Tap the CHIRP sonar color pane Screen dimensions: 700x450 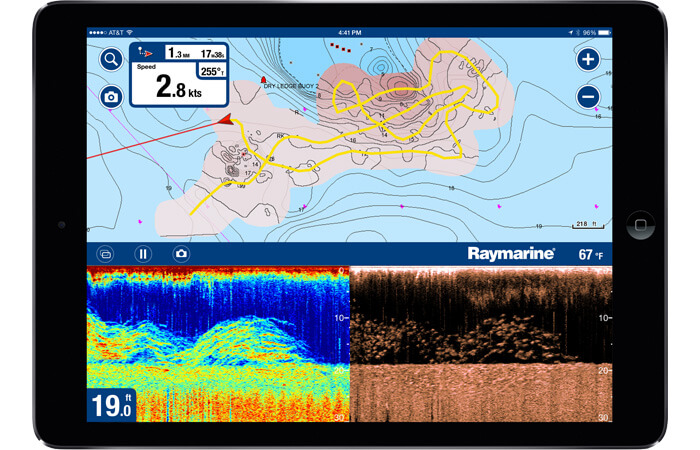point(218,344)
